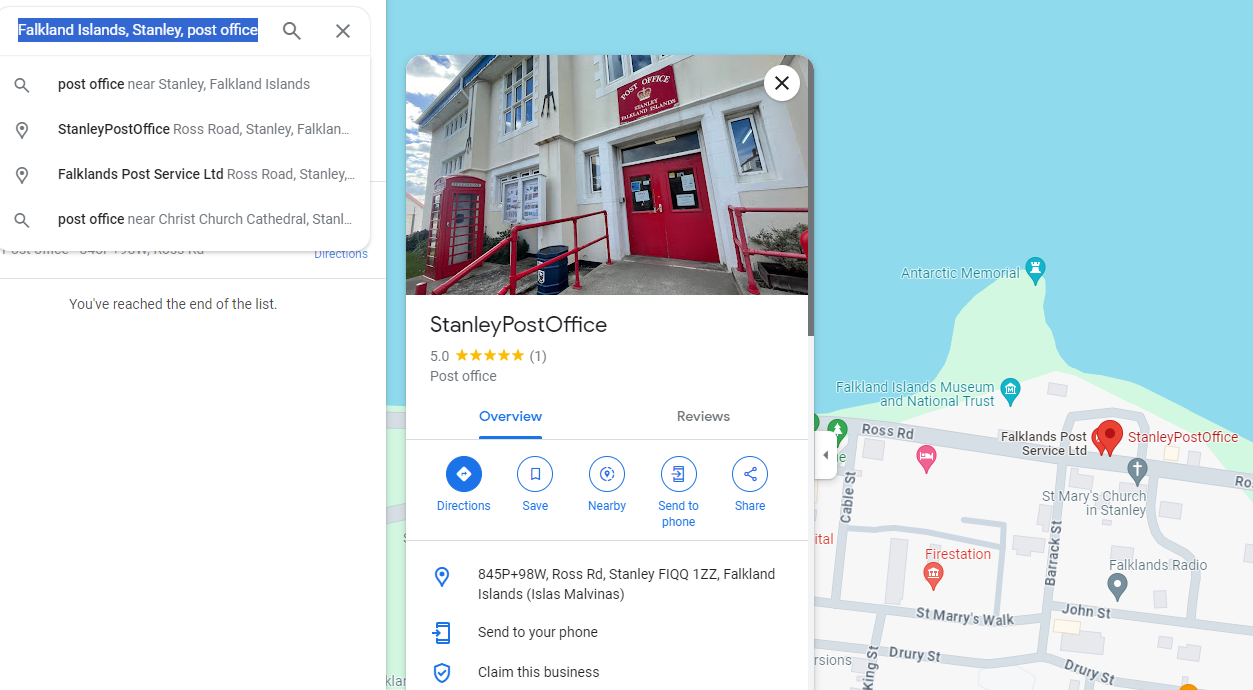Click the address text 845P+98W, Ross Rd

click(627, 584)
